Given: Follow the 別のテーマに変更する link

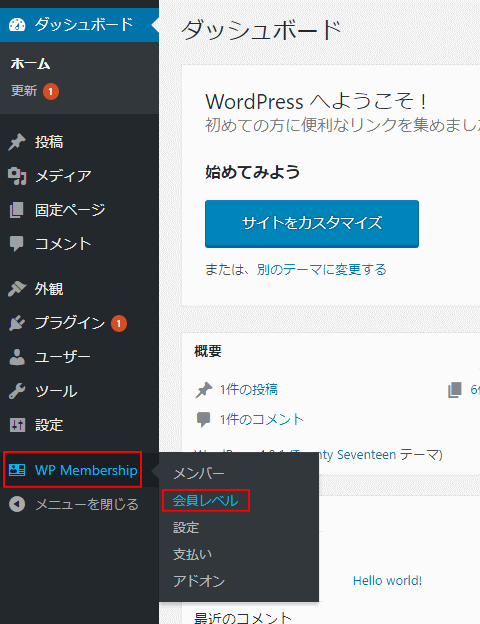Looking at the screenshot, I should [x=322, y=270].
